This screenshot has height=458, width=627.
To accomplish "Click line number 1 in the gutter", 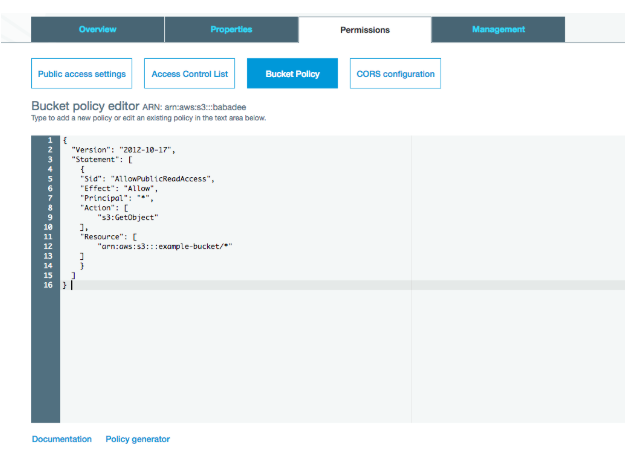I will [50, 140].
